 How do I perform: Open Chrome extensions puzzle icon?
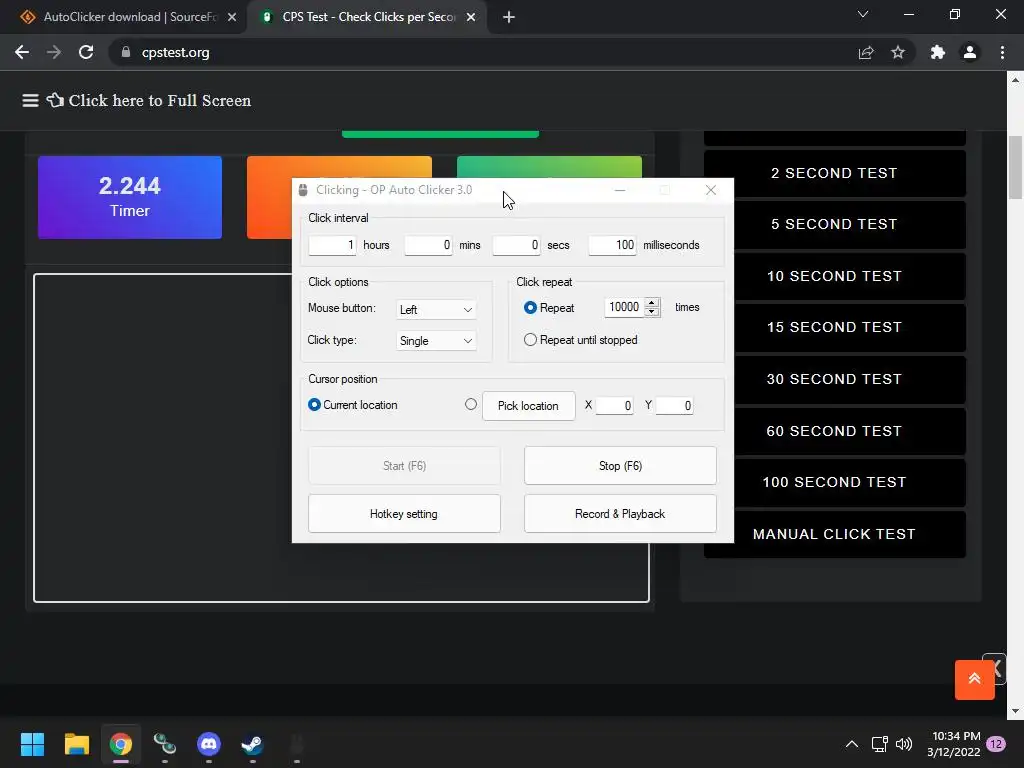(938, 52)
